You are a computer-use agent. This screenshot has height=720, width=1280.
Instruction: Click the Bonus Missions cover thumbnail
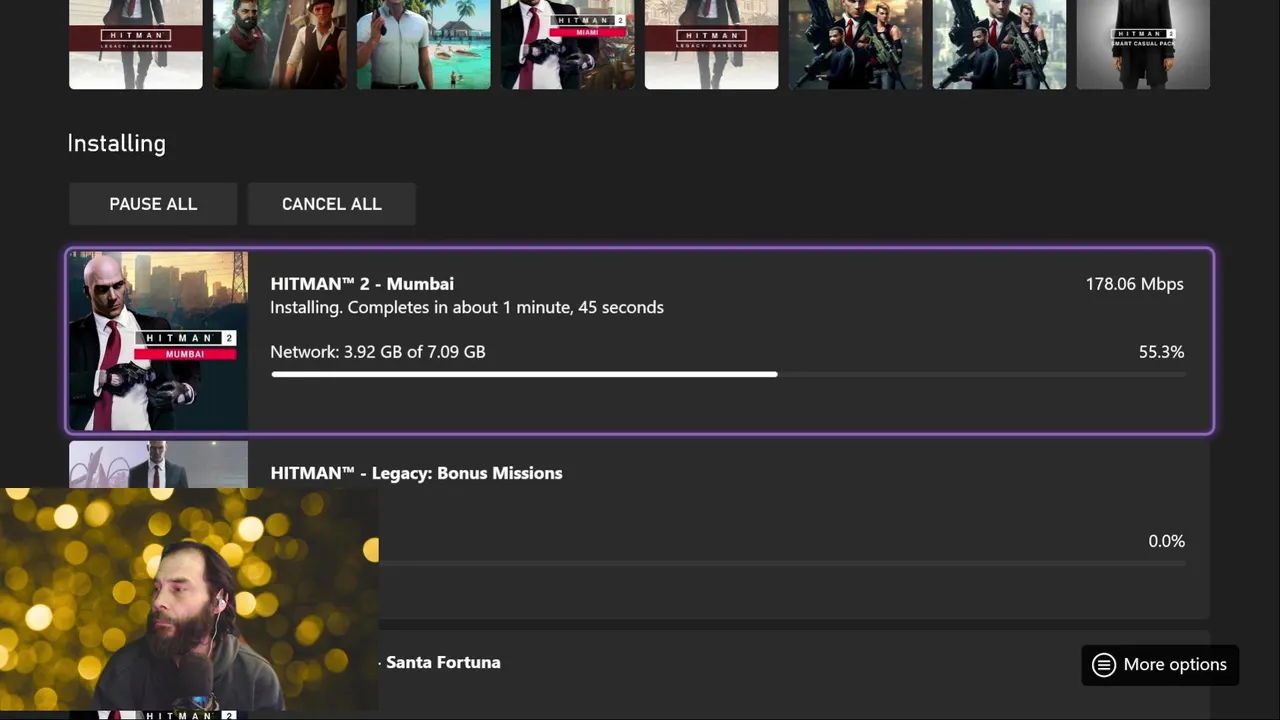[158, 464]
